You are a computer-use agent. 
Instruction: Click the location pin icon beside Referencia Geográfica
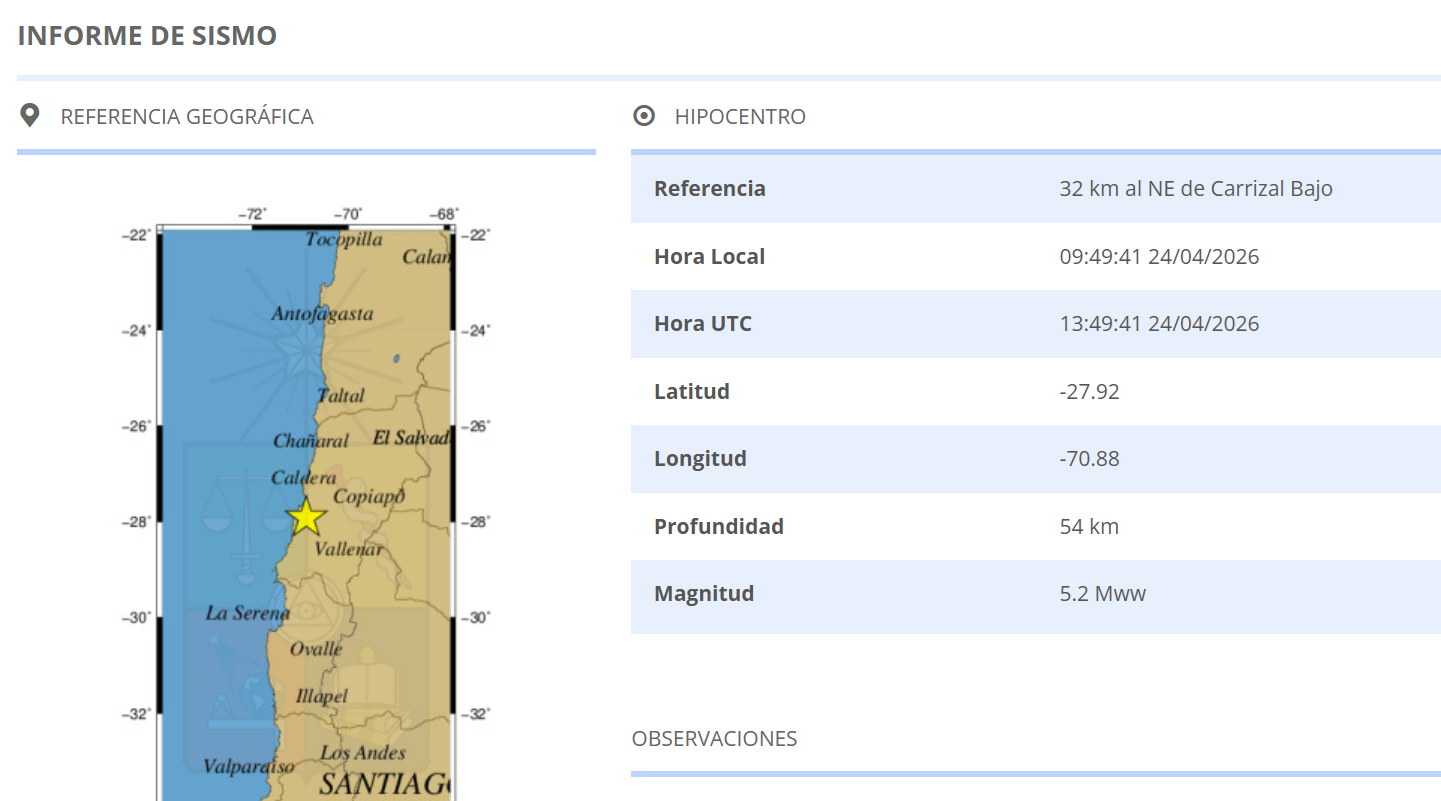pos(30,116)
